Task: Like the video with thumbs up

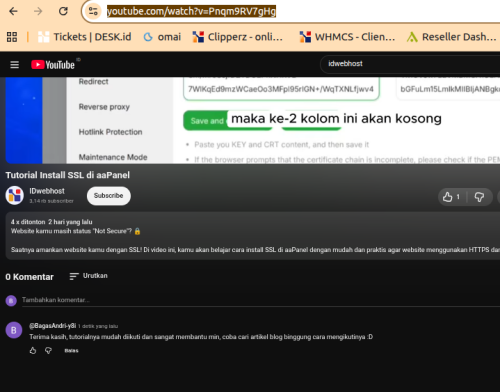Action: click(452, 197)
